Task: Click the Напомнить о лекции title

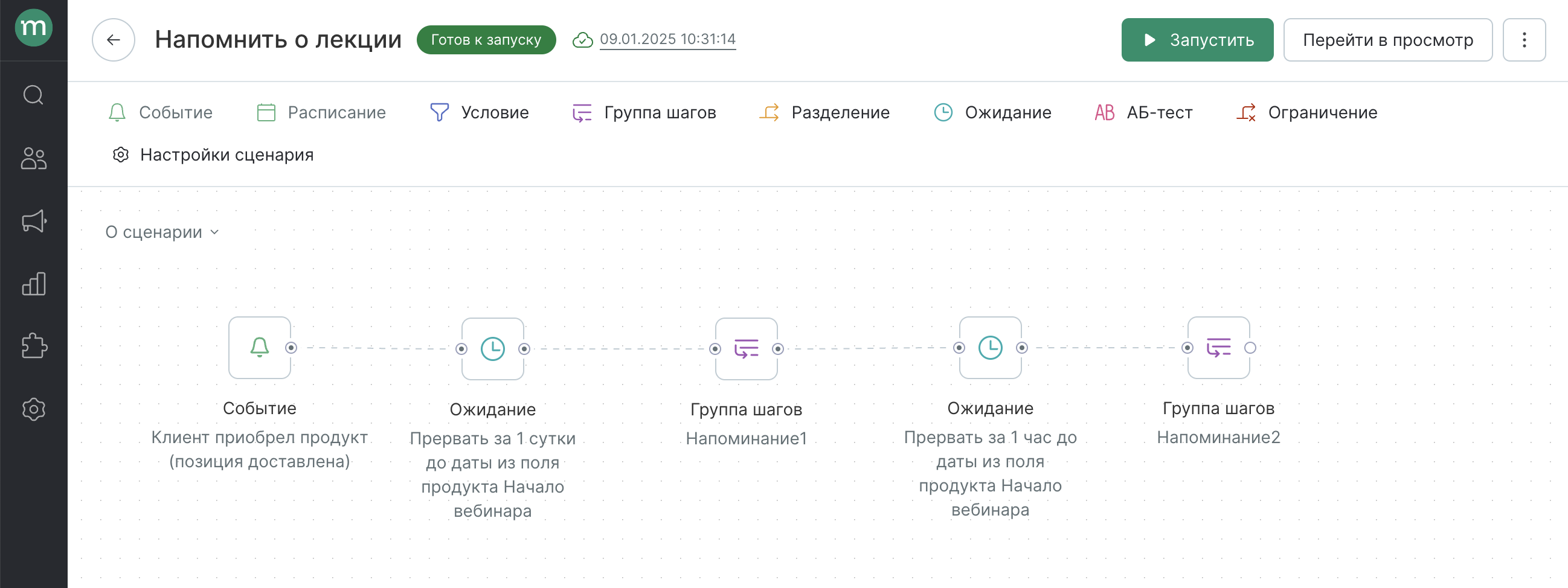Action: (x=278, y=40)
